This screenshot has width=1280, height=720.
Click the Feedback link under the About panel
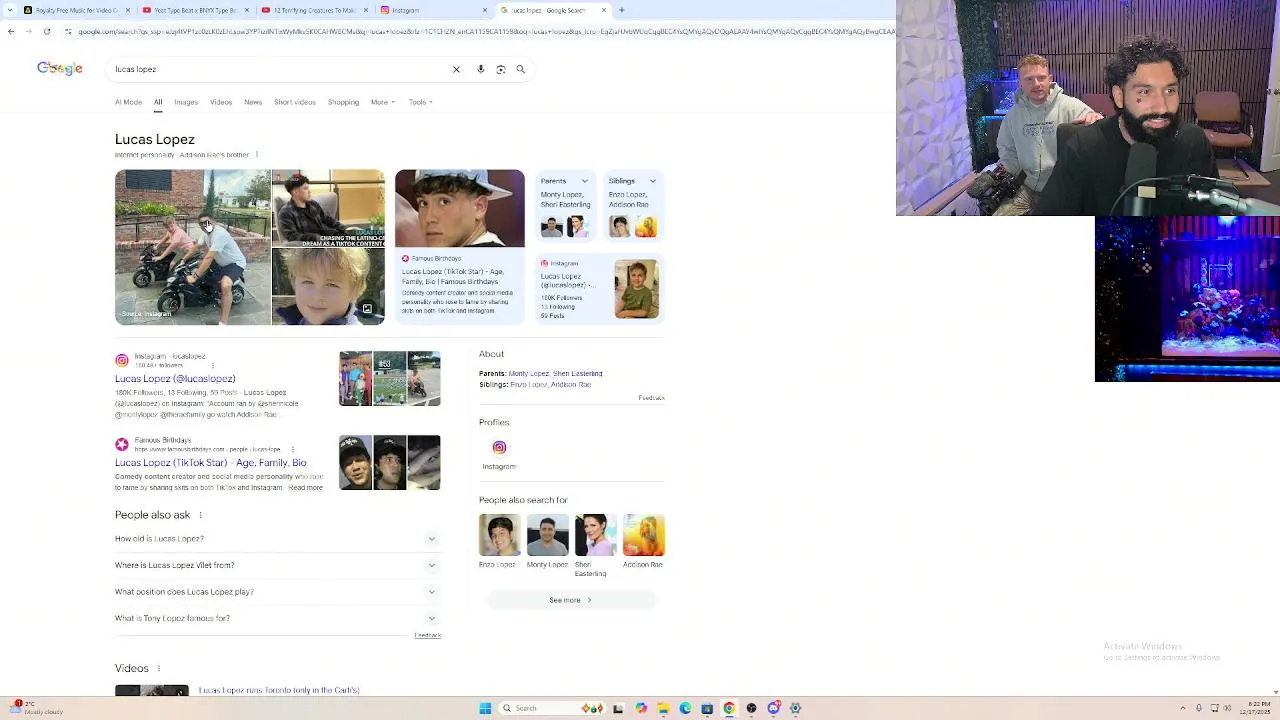tap(651, 398)
